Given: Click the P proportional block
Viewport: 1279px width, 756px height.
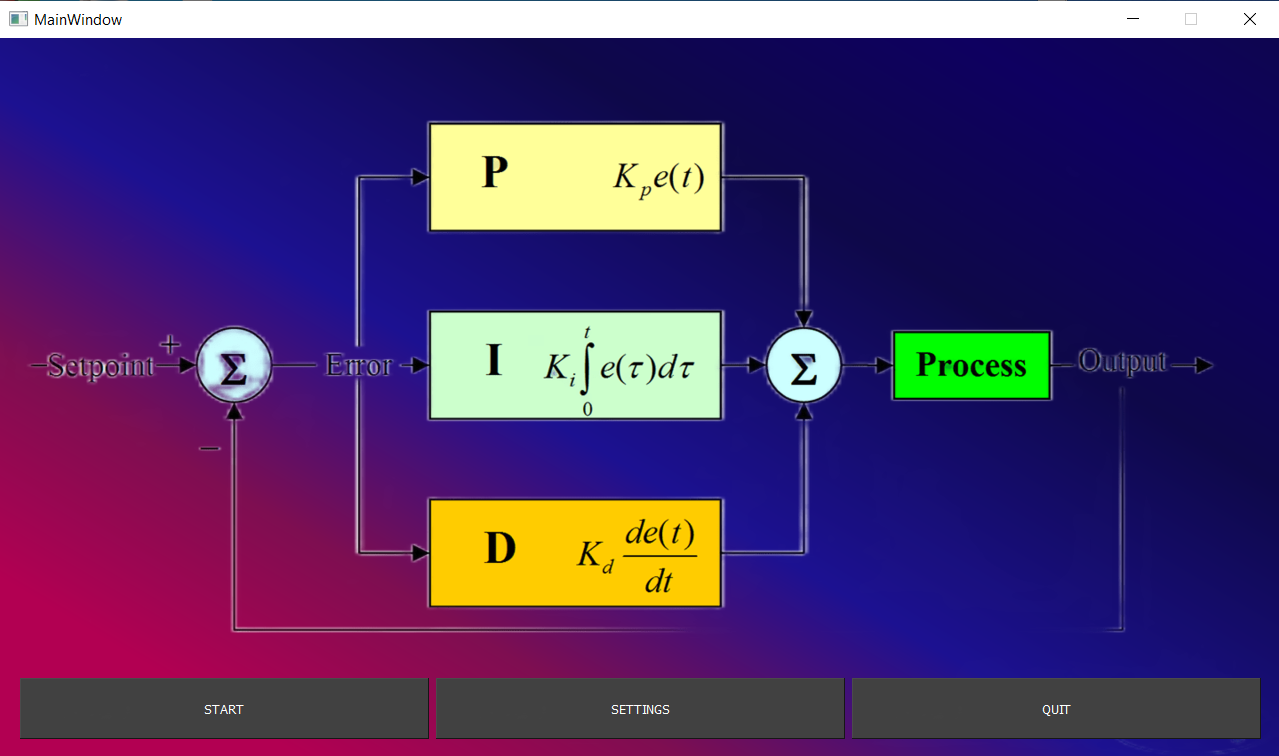Looking at the screenshot, I should [x=575, y=176].
